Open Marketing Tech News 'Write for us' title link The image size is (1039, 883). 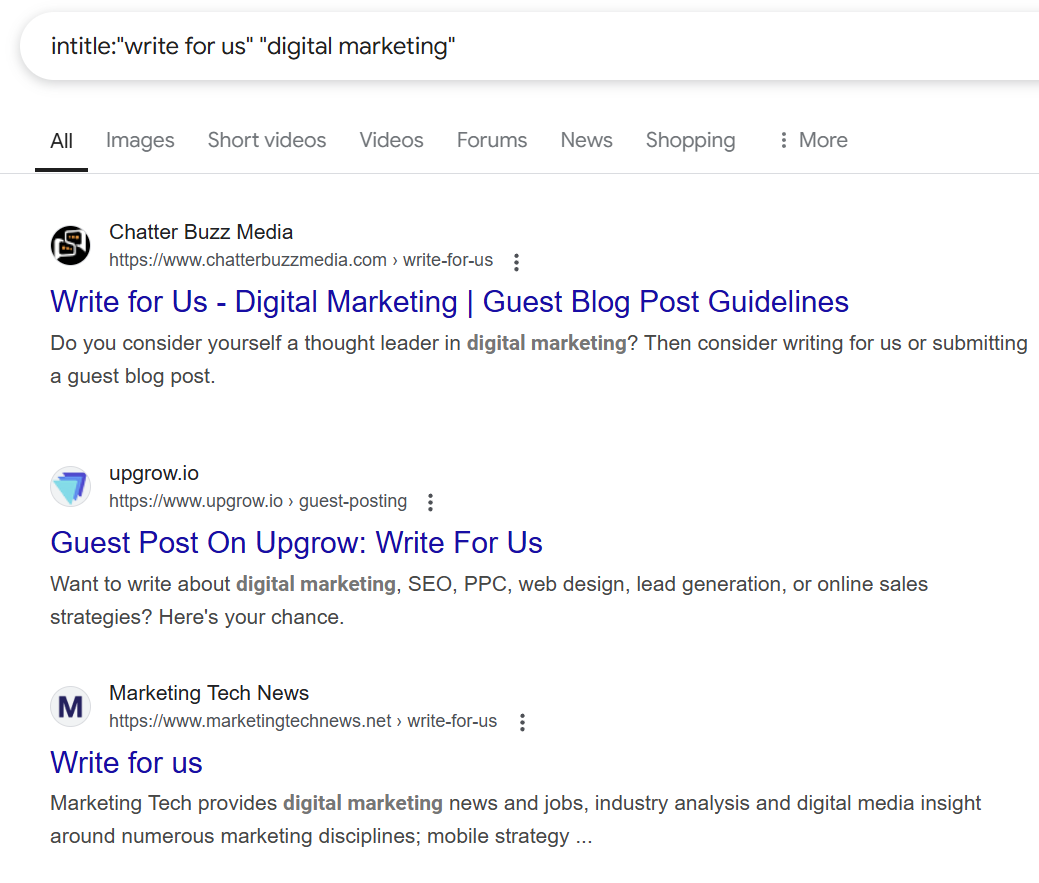coord(126,763)
